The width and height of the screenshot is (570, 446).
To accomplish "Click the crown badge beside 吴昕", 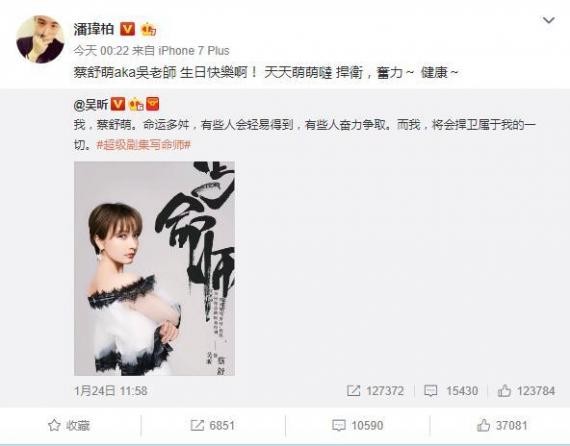I will [136, 105].
